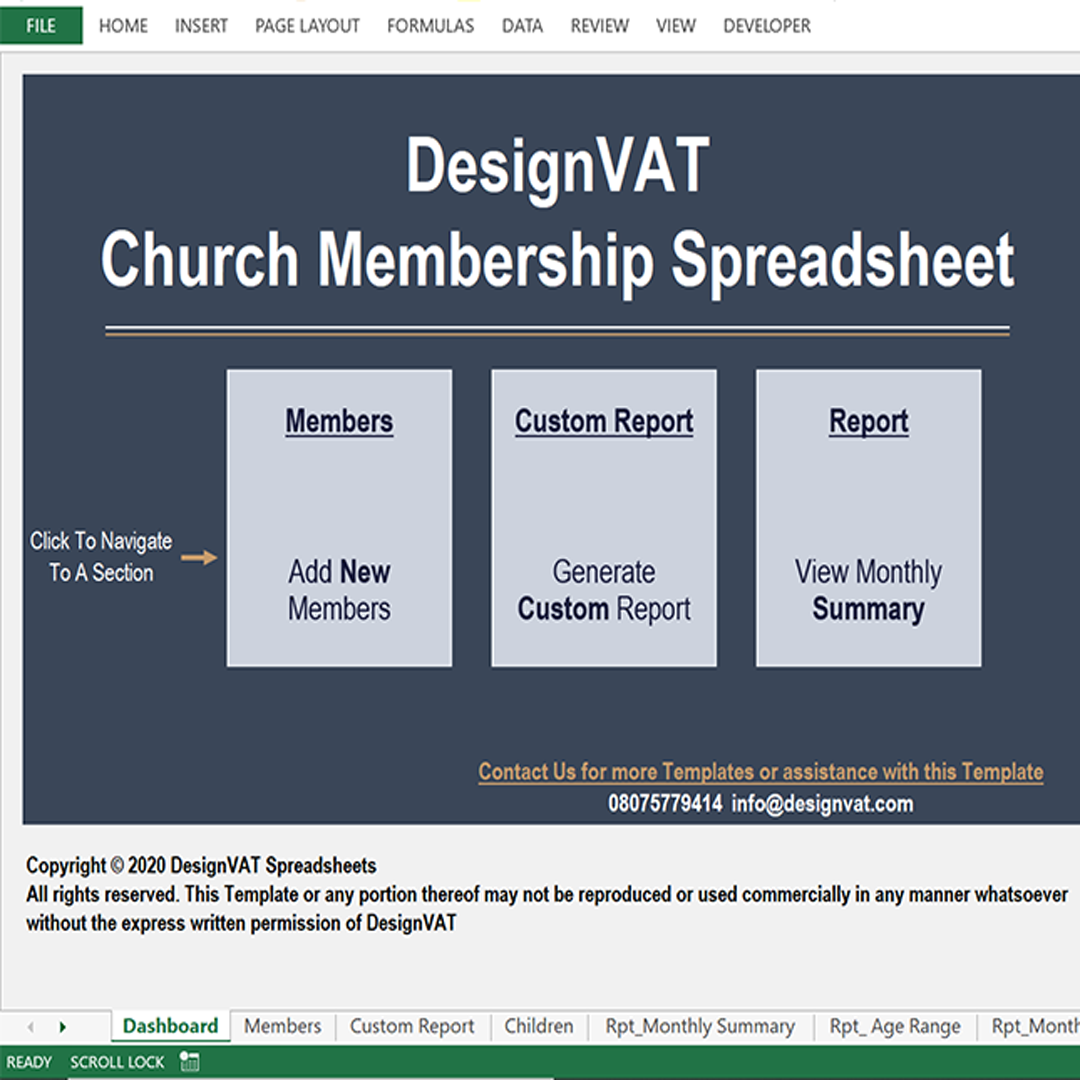Click the sheet tab scroll left arrow
Viewport: 1080px width, 1080px height.
pos(30,1027)
